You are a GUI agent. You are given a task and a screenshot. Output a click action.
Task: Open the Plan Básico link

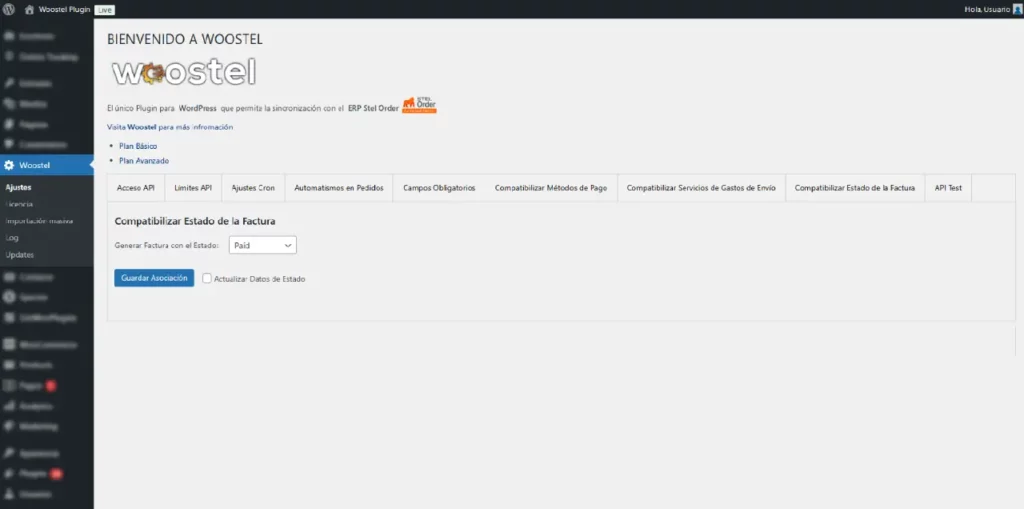(138, 146)
